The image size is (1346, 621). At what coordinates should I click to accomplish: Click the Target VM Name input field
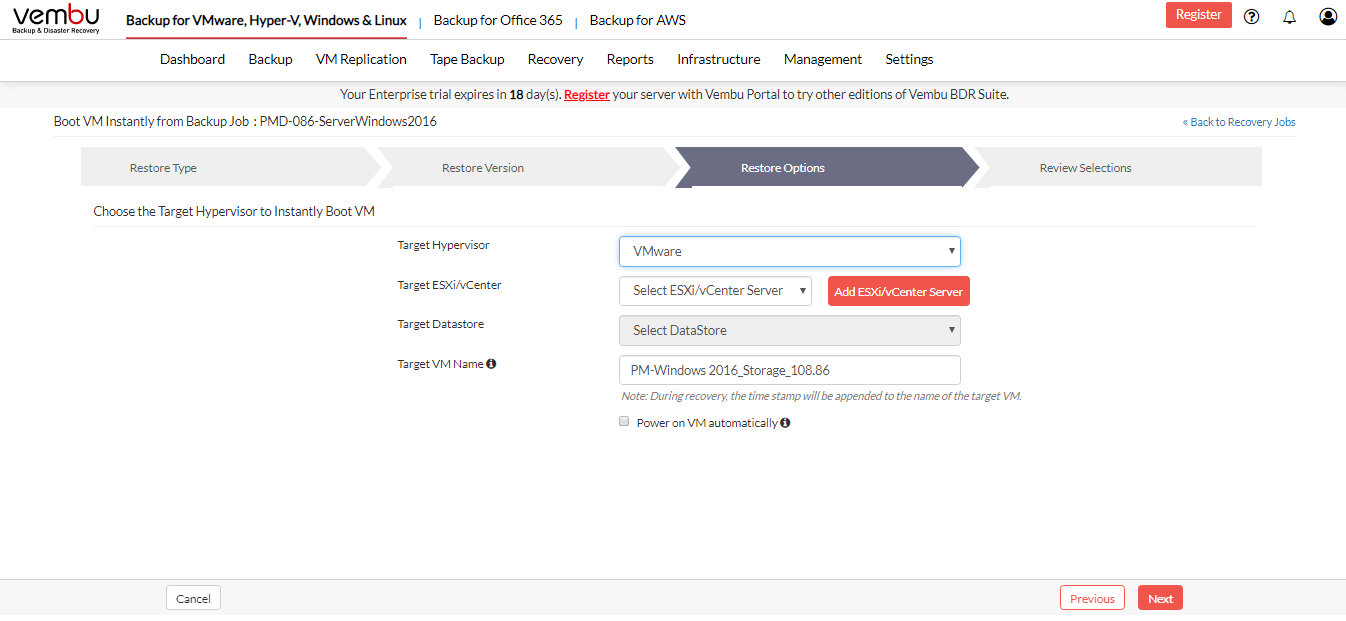coord(790,370)
